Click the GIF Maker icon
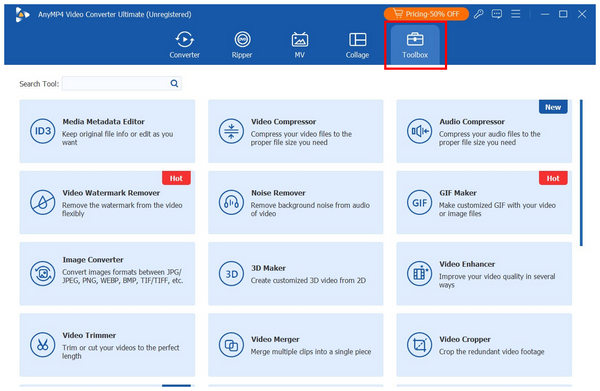600x391 pixels. point(419,202)
